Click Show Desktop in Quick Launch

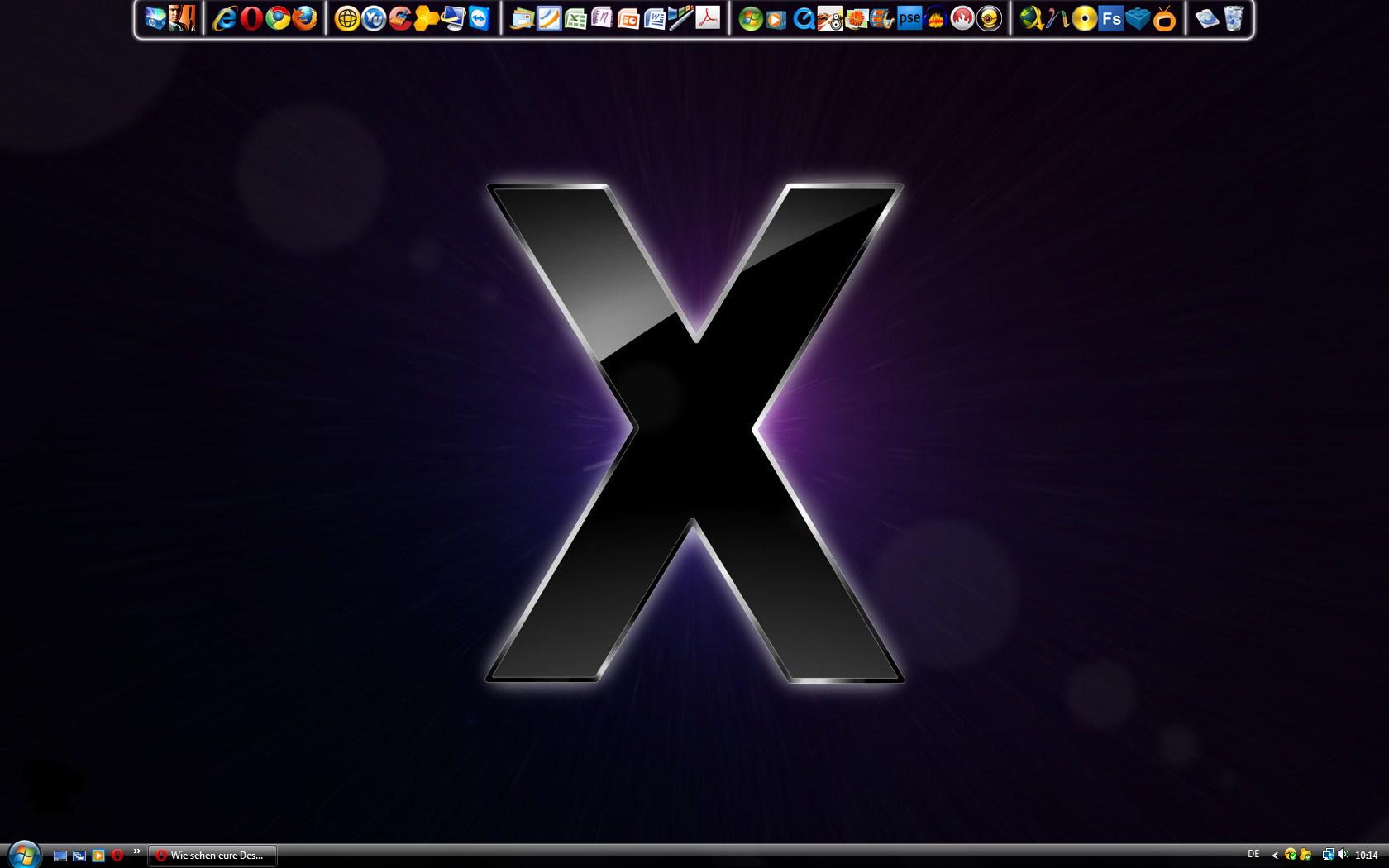(x=60, y=856)
